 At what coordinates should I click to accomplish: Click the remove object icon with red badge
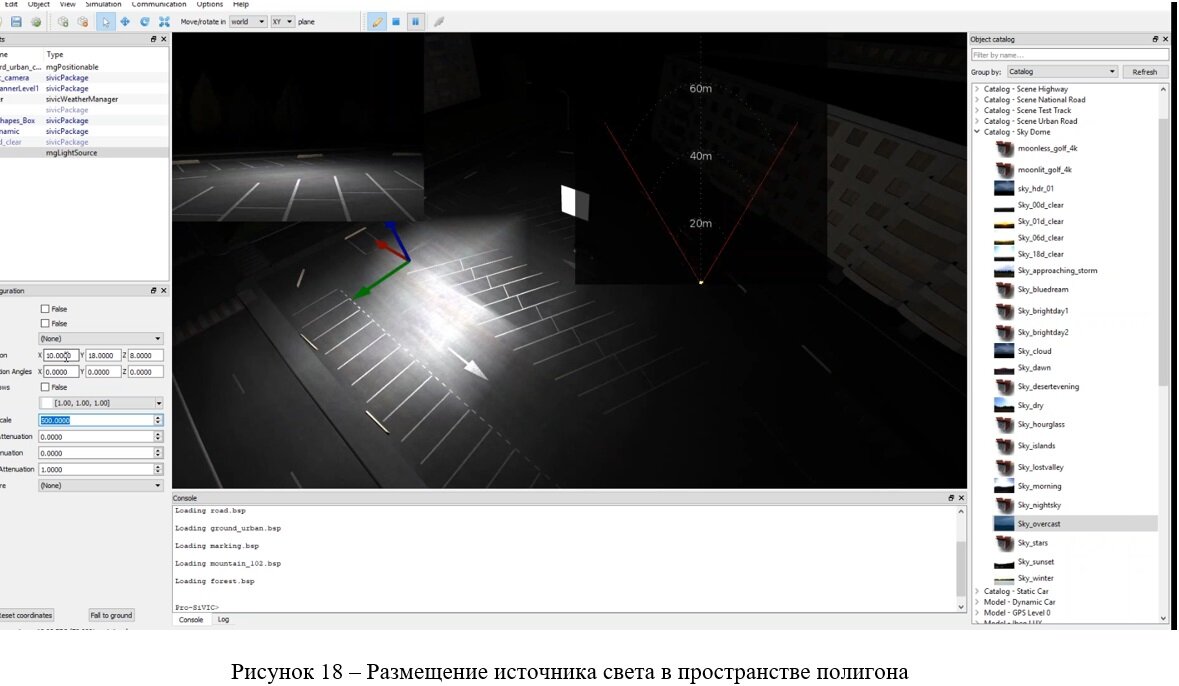[x=83, y=22]
